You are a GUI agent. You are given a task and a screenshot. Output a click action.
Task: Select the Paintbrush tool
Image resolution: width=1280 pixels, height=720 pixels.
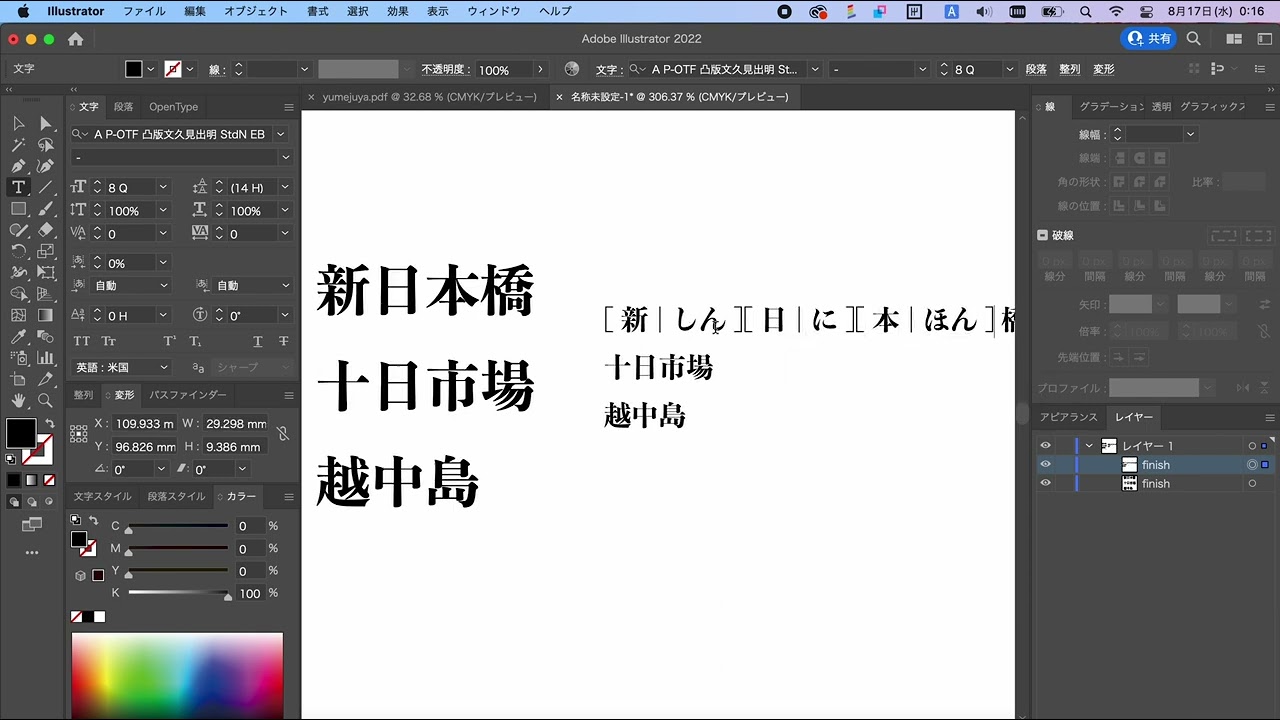click(x=45, y=209)
